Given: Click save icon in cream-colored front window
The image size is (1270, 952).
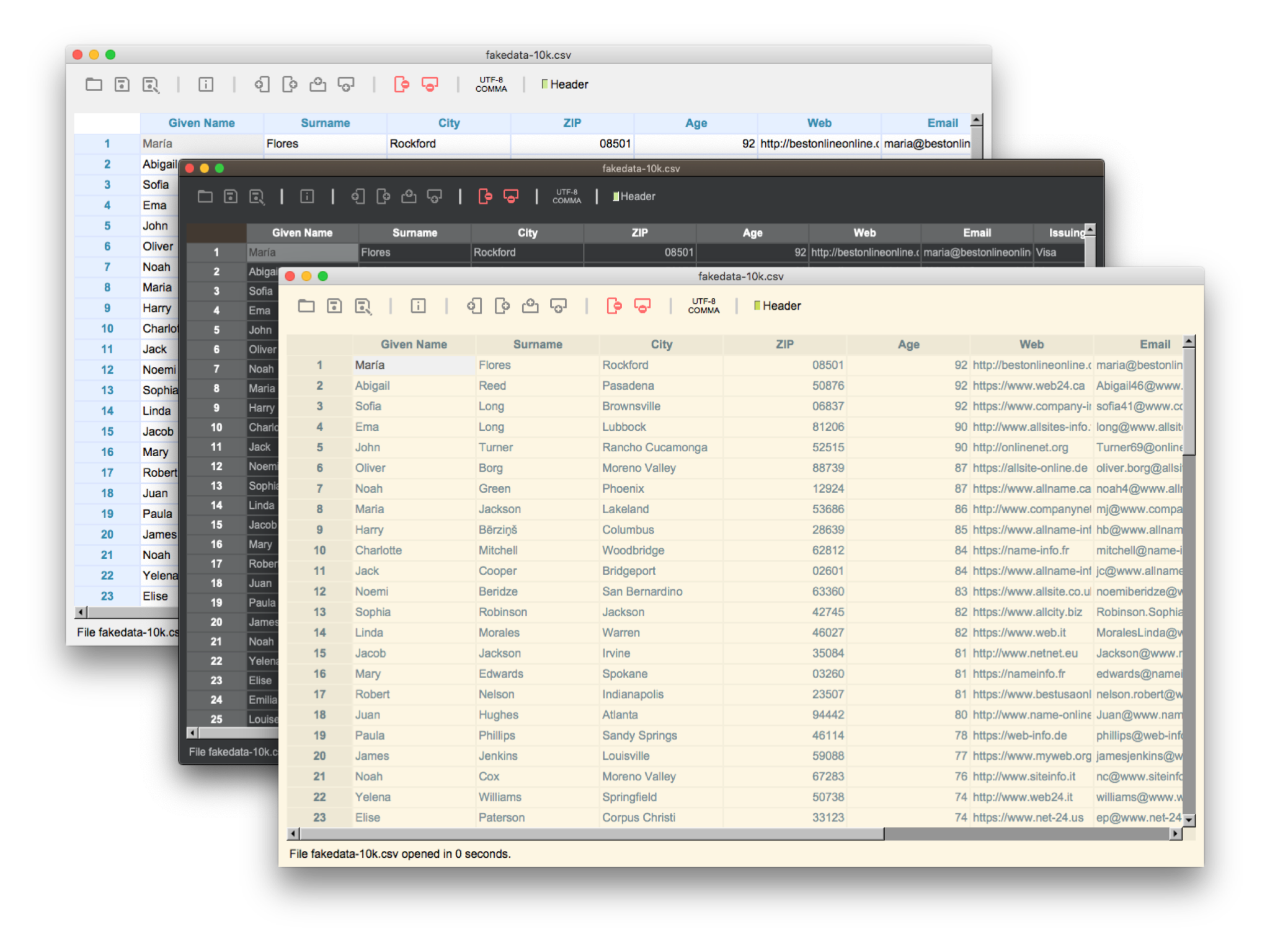Looking at the screenshot, I should [334, 306].
